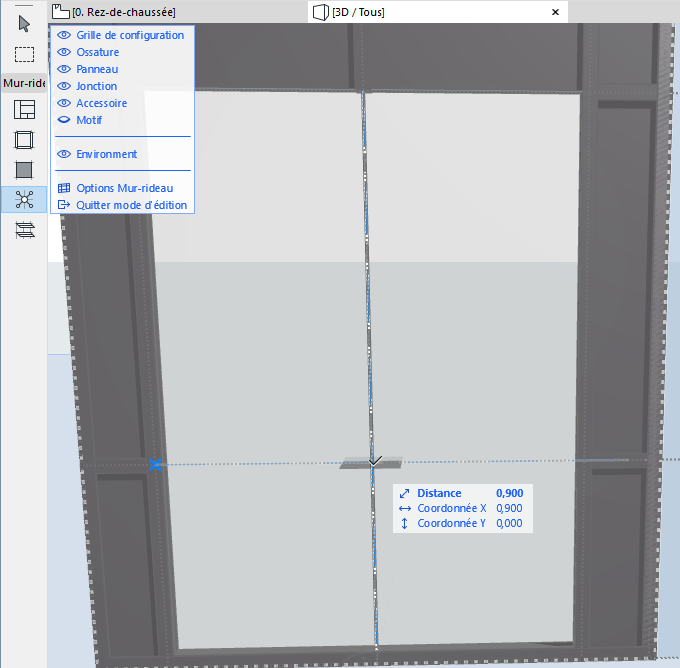Click the Distance value field 0,900
Screen dimensions: 680x668
510,493
